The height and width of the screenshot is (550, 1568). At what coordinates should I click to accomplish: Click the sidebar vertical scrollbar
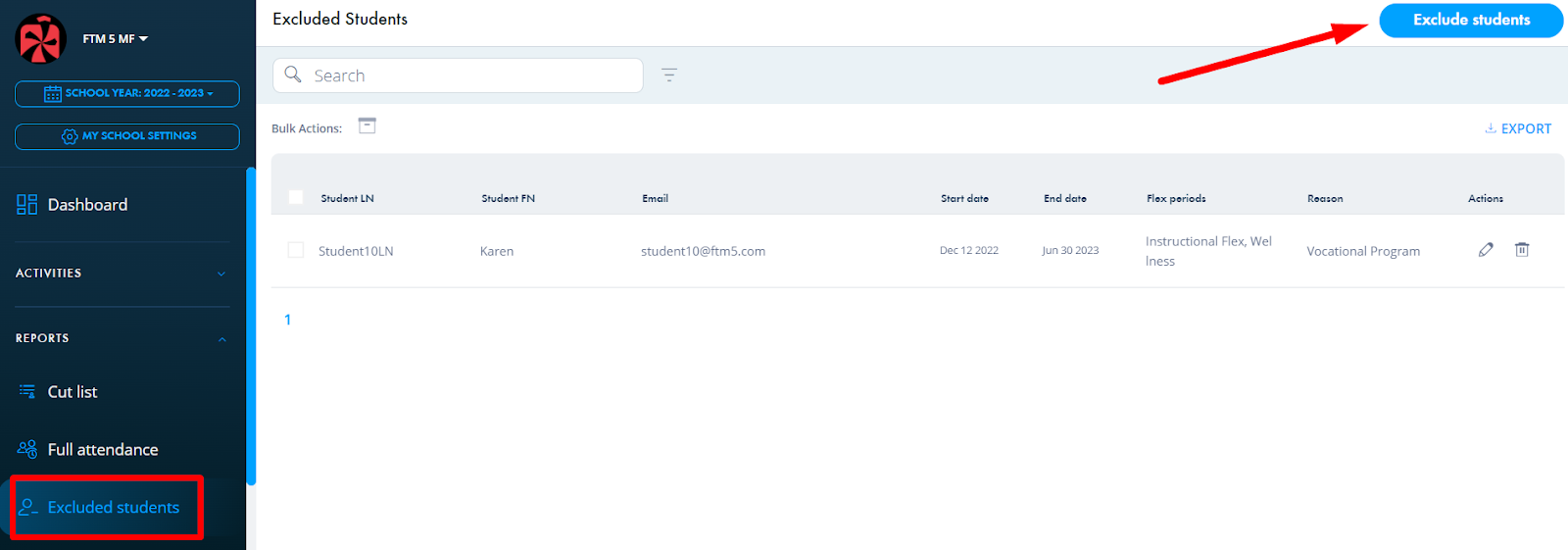[251, 326]
